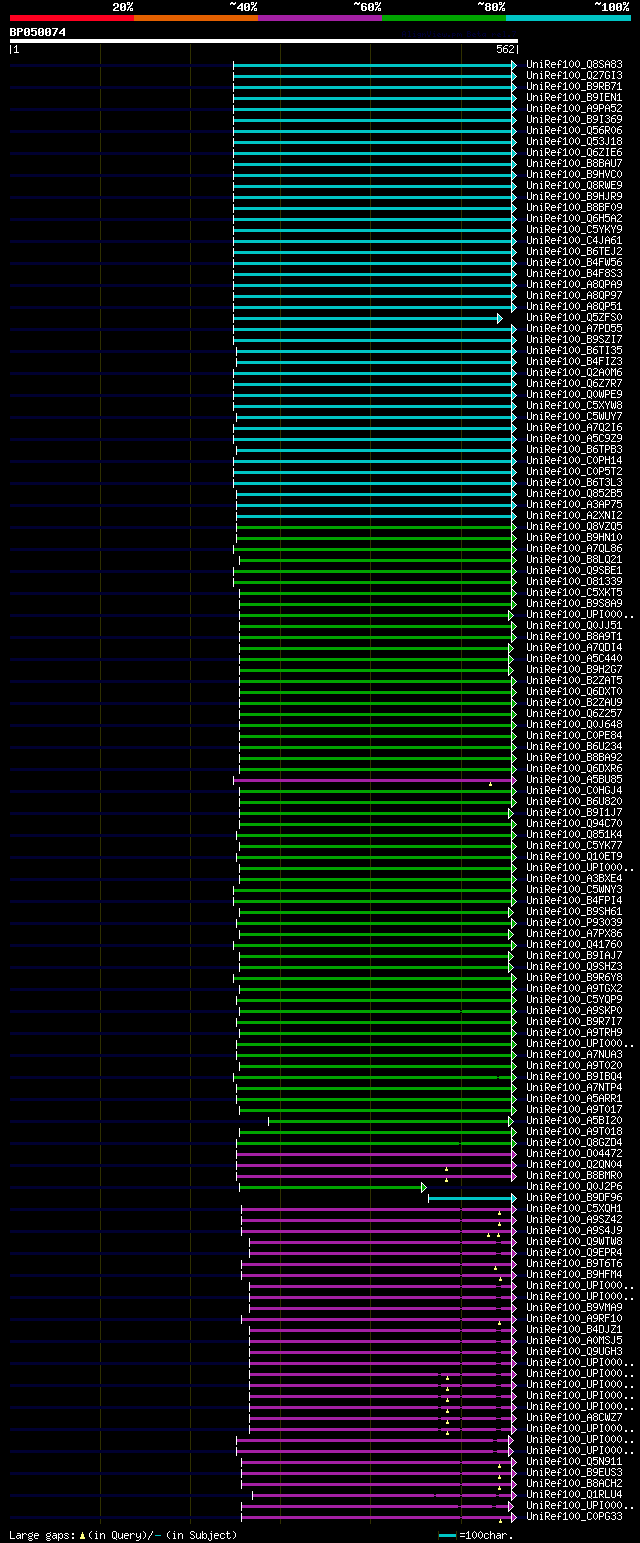
Task: Click label UniRef100_Q5ZFS0
Action: tap(574, 317)
